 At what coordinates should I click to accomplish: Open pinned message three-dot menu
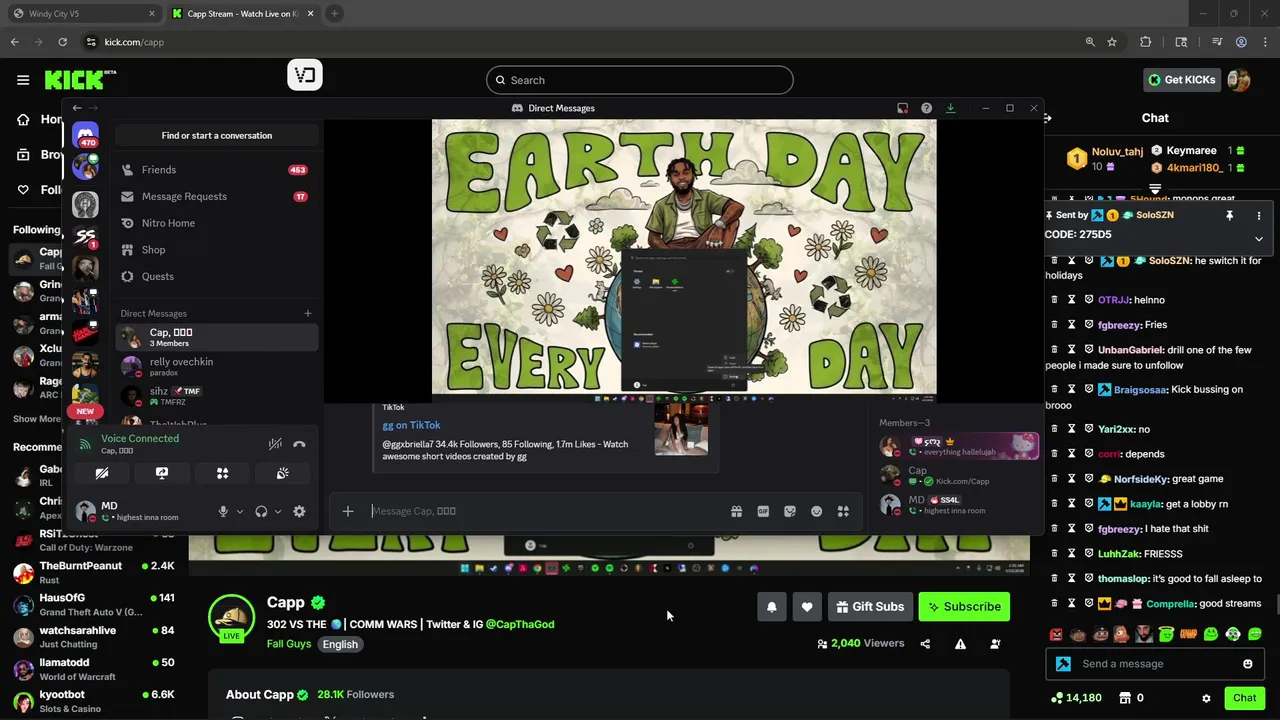(1259, 216)
